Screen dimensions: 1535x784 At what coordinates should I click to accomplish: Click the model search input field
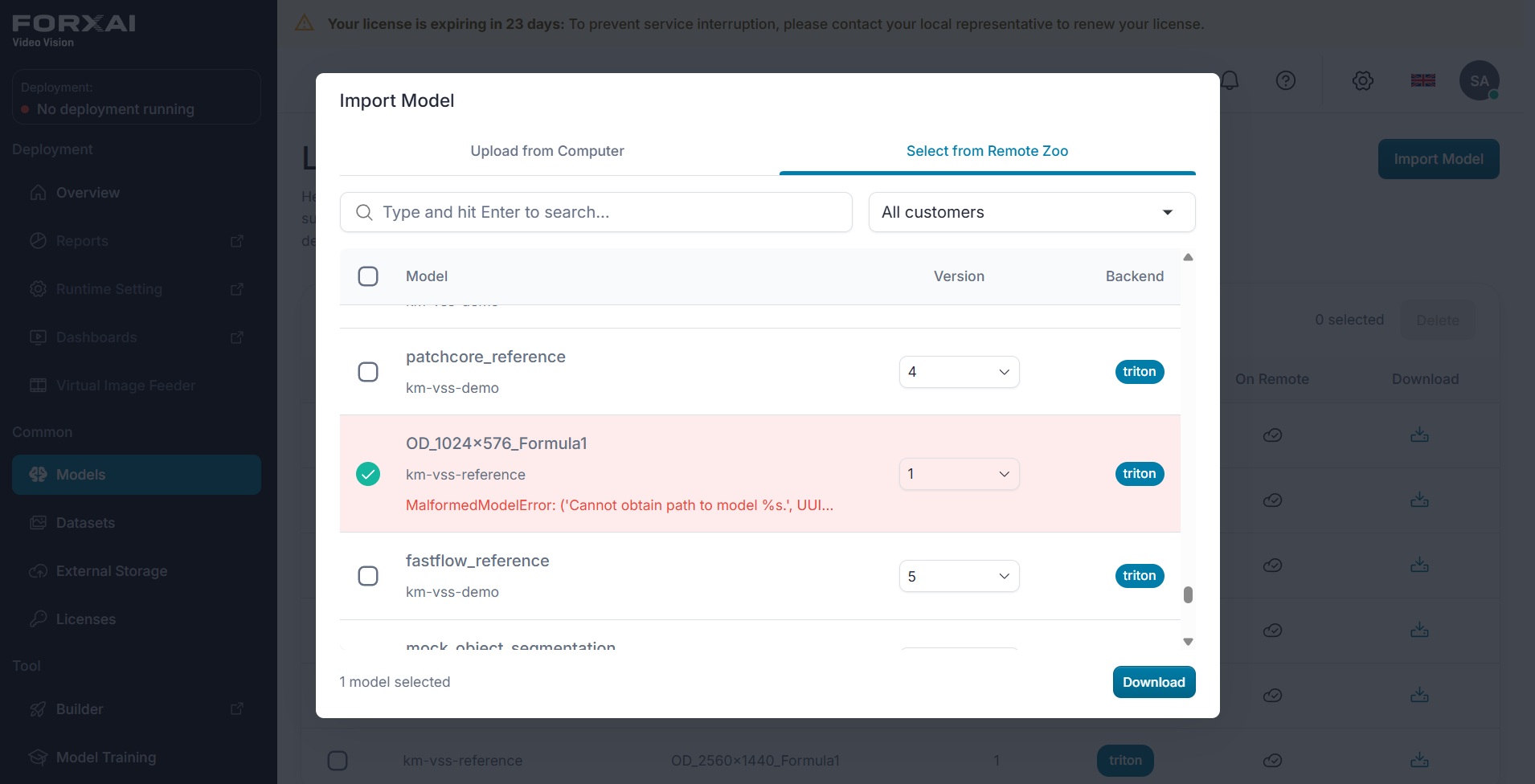pyautogui.click(x=596, y=212)
